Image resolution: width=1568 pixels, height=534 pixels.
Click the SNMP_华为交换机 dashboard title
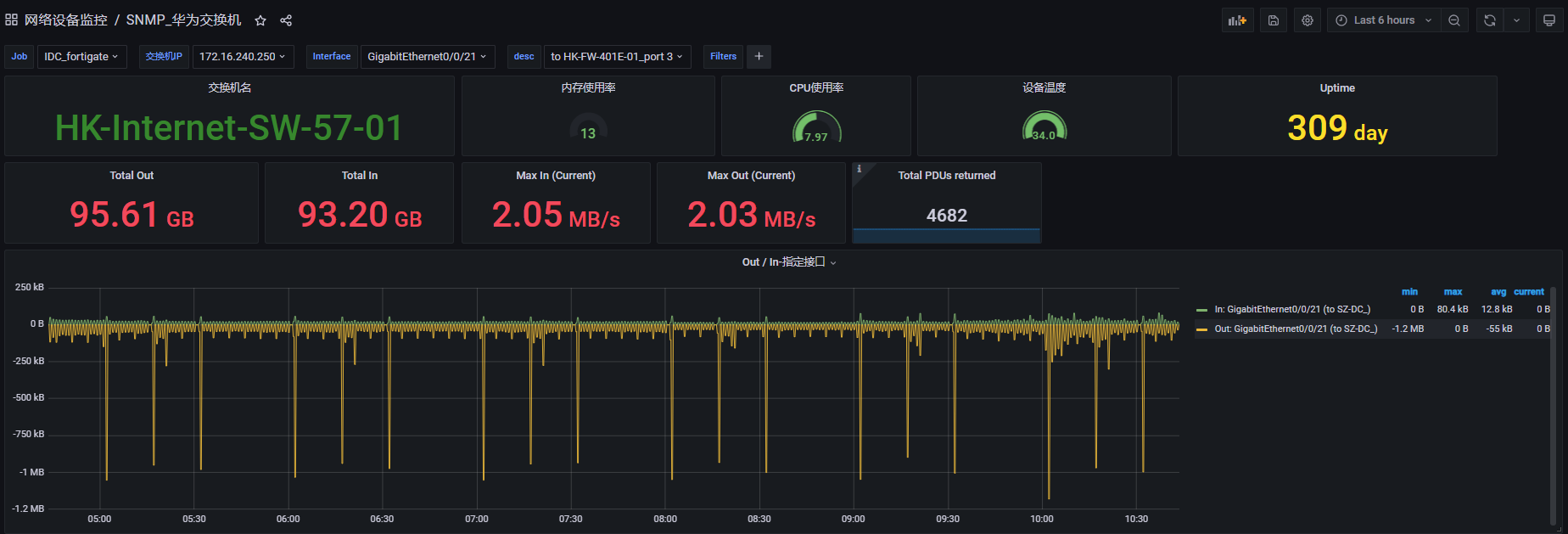click(x=183, y=20)
